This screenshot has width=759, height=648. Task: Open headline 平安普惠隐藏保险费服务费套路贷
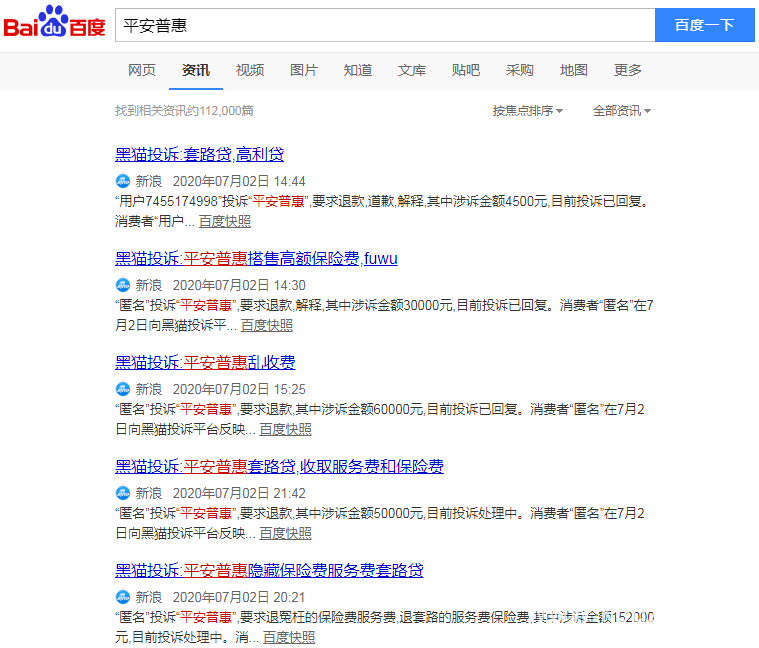269,570
